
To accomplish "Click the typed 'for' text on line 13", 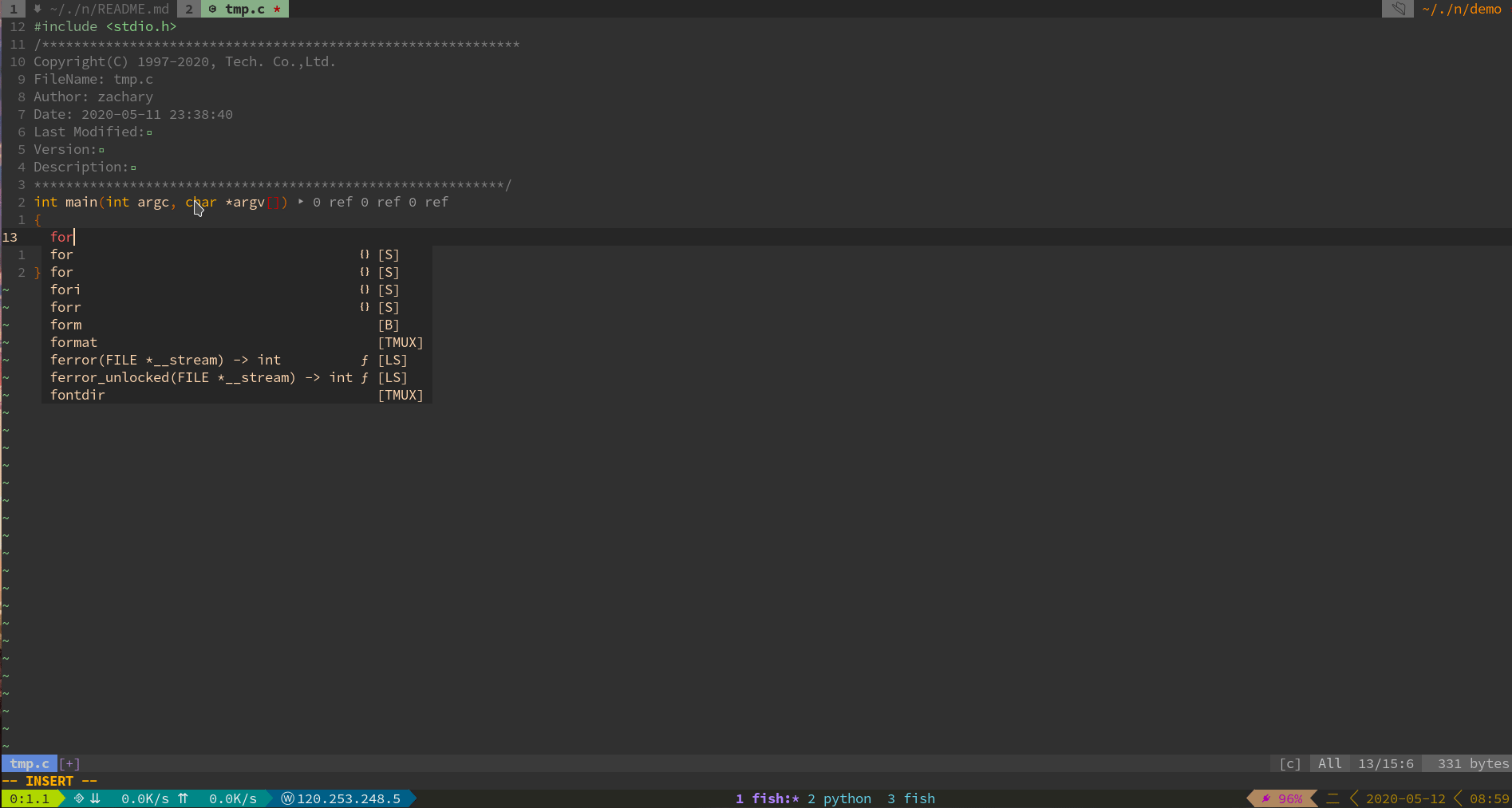I will tap(61, 237).
